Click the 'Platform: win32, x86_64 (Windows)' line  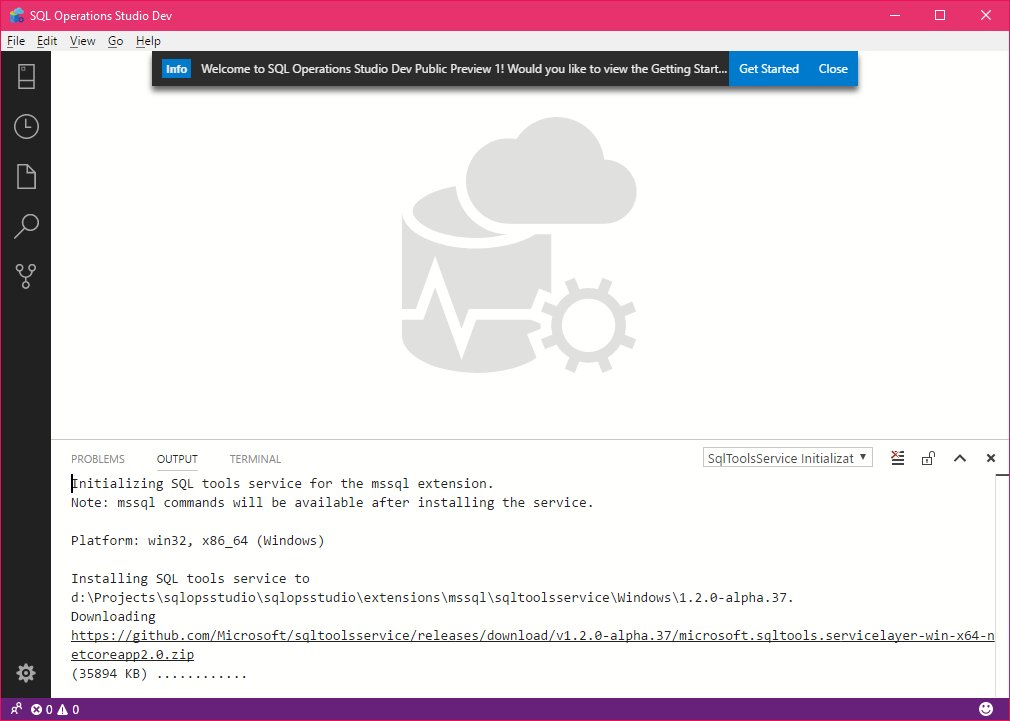(198, 541)
